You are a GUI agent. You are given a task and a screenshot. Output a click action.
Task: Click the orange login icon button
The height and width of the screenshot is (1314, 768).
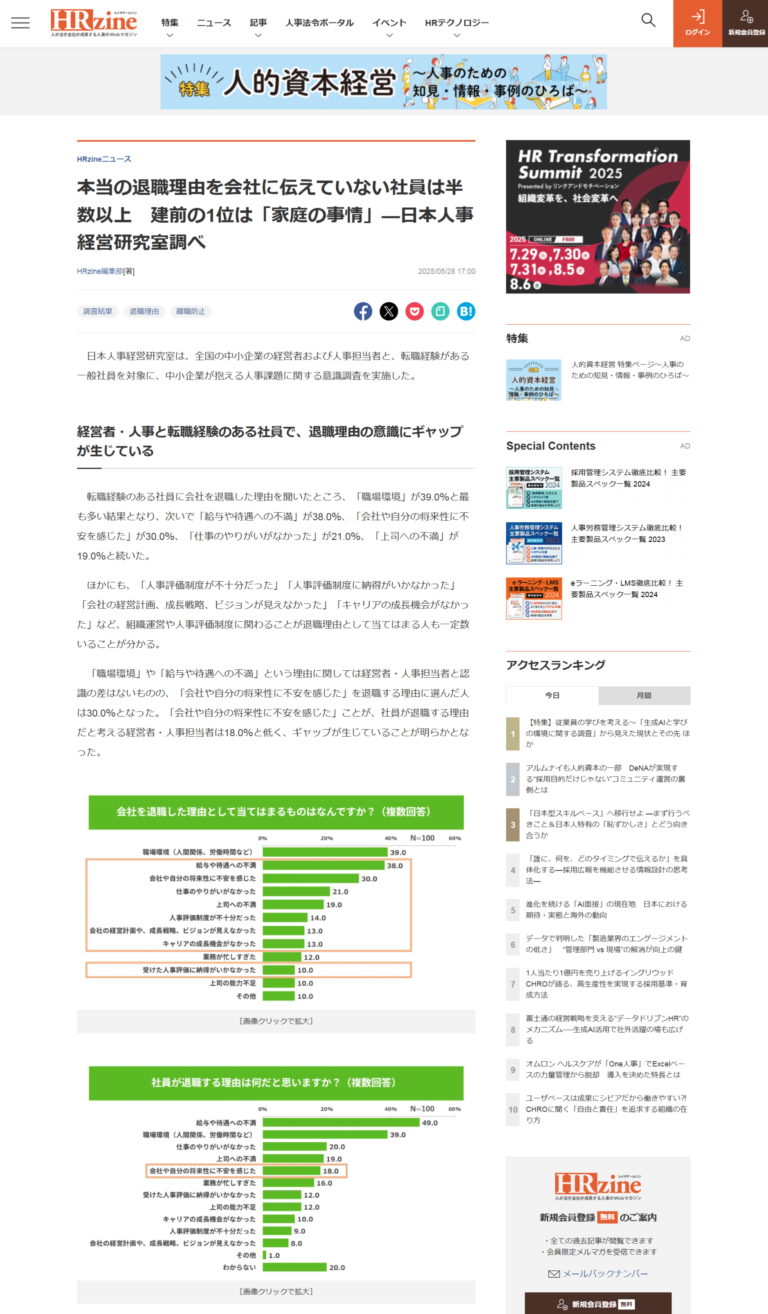click(697, 23)
